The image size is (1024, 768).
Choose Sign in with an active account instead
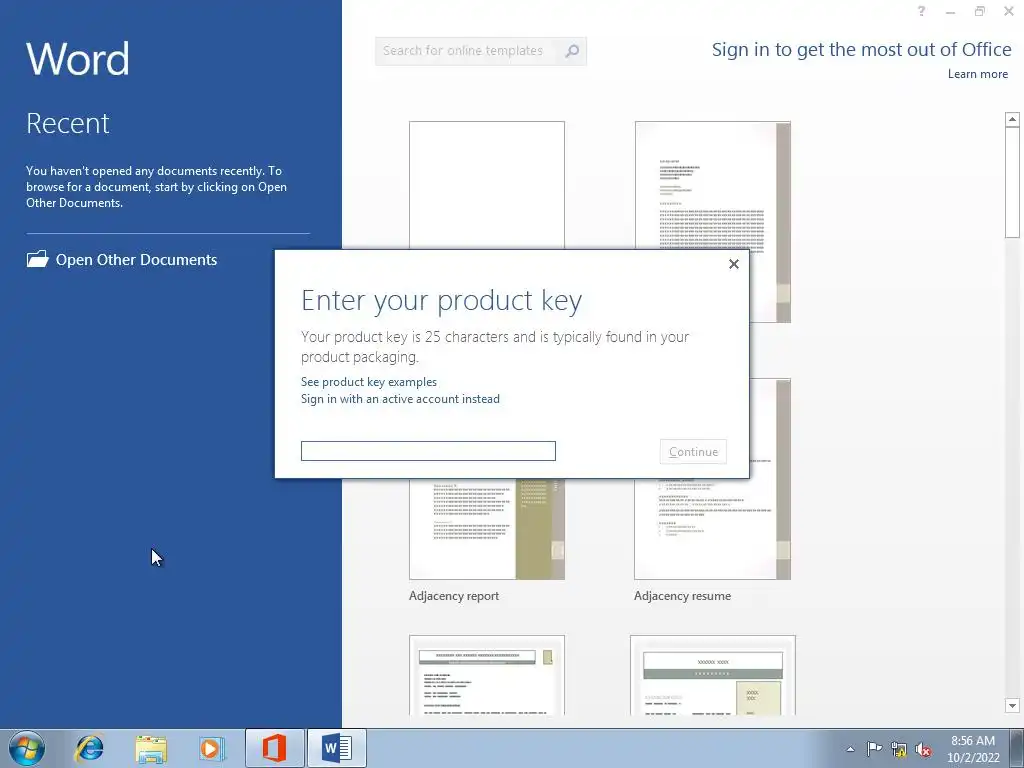point(400,399)
